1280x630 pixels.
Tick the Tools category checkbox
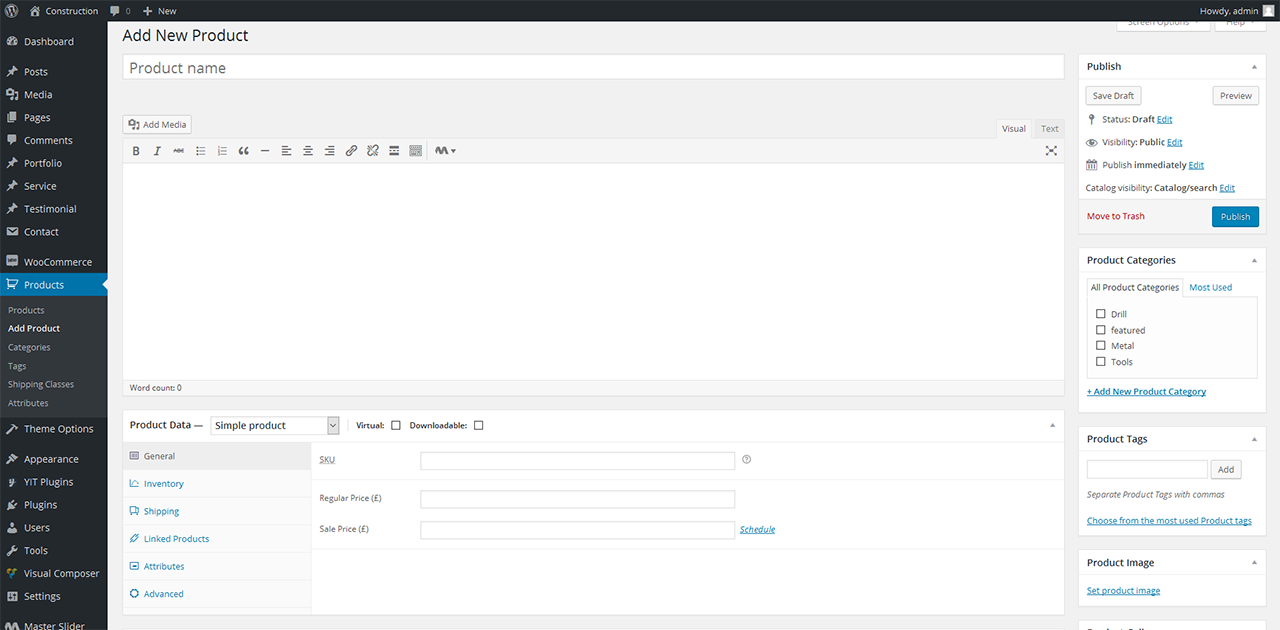pos(1101,362)
